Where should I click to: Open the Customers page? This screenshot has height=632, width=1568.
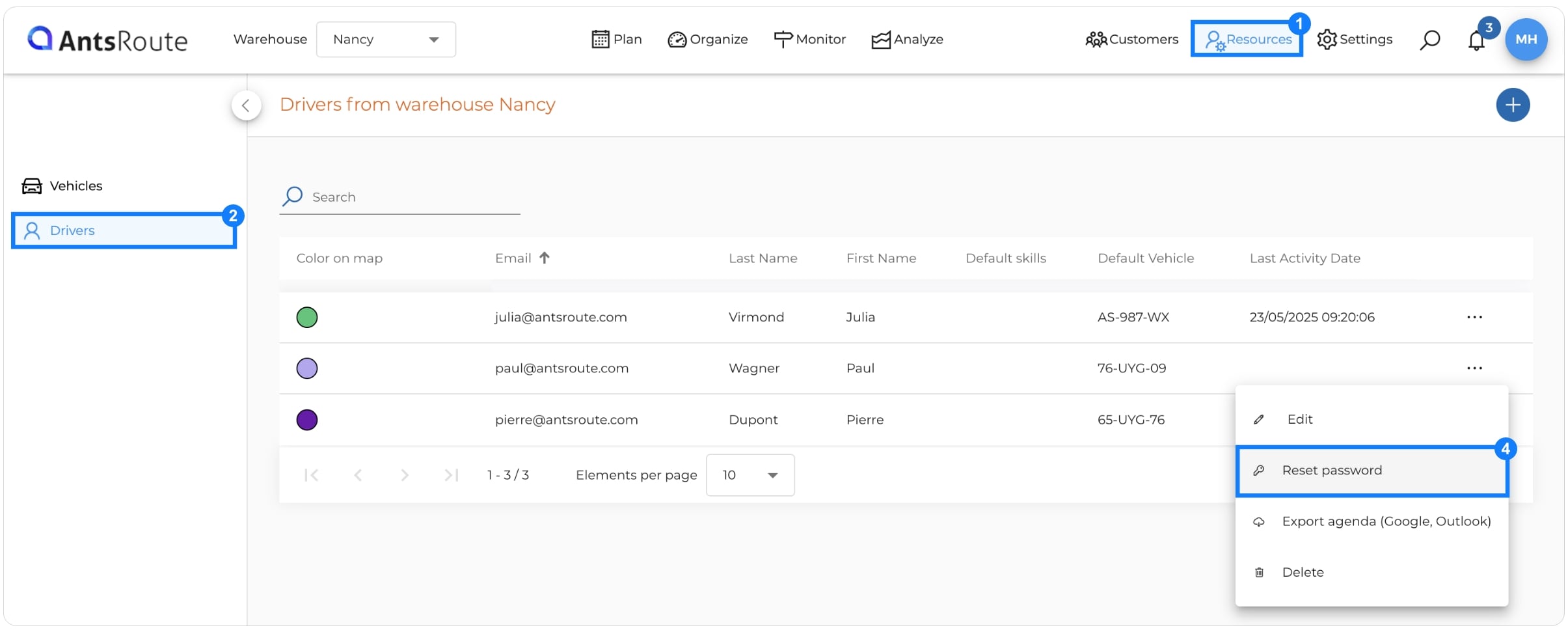click(1131, 40)
